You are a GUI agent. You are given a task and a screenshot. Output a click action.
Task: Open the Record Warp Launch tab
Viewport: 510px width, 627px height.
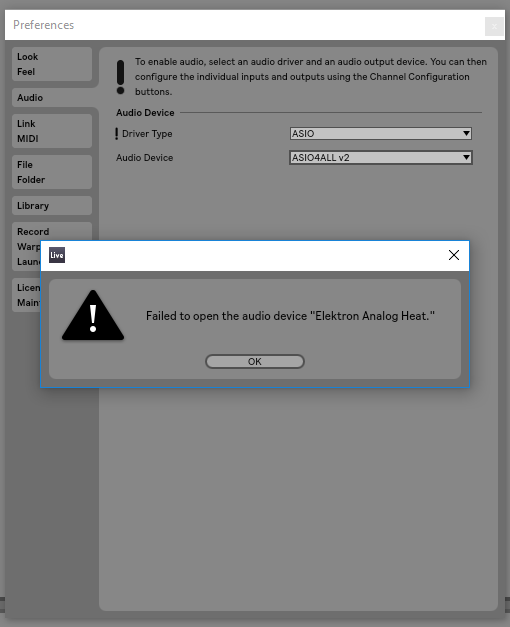[x=26, y=232]
